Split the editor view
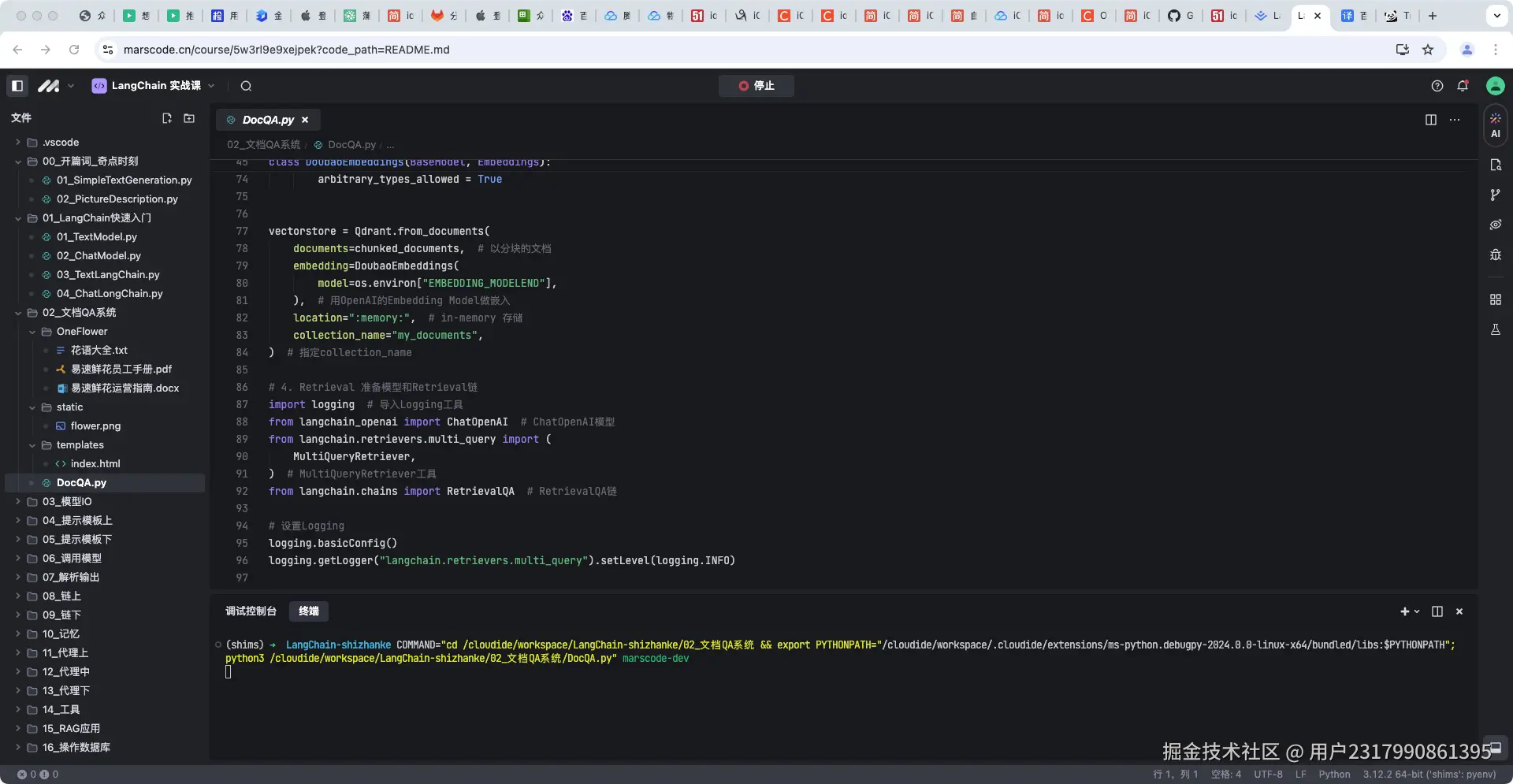Viewport: 1513px width, 784px height. pos(1431,120)
